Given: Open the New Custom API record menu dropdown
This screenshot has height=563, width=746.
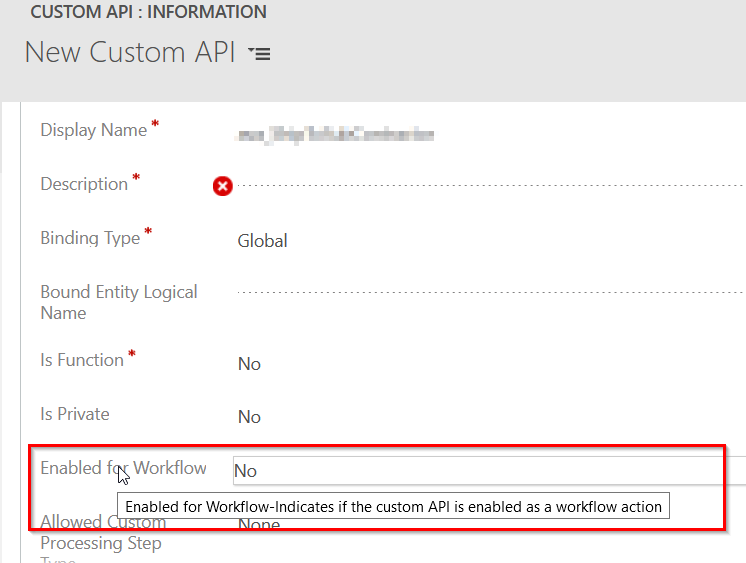Looking at the screenshot, I should (x=259, y=53).
